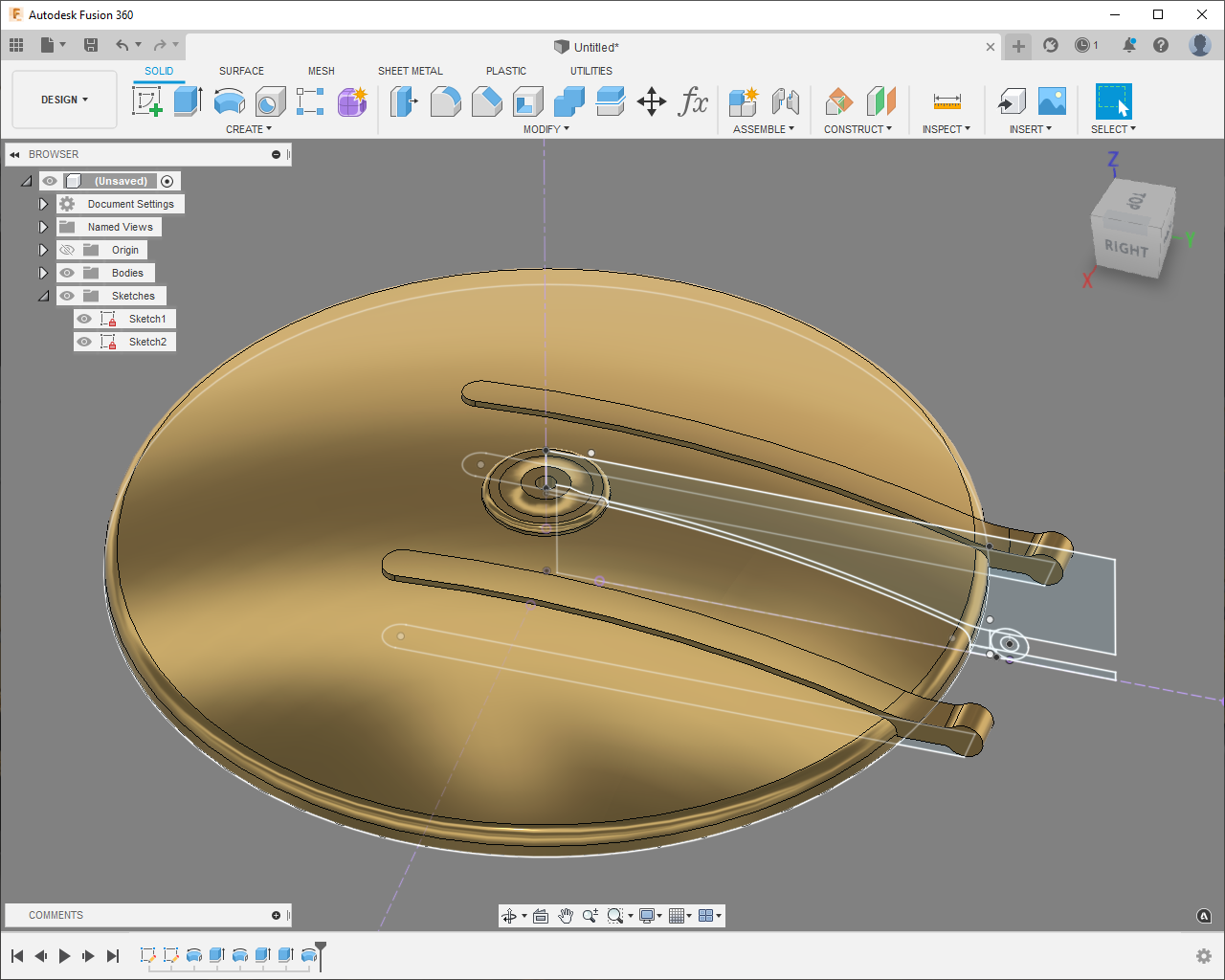Viewport: 1225px width, 980px height.
Task: Click the Extrude tool icon
Action: [x=188, y=100]
